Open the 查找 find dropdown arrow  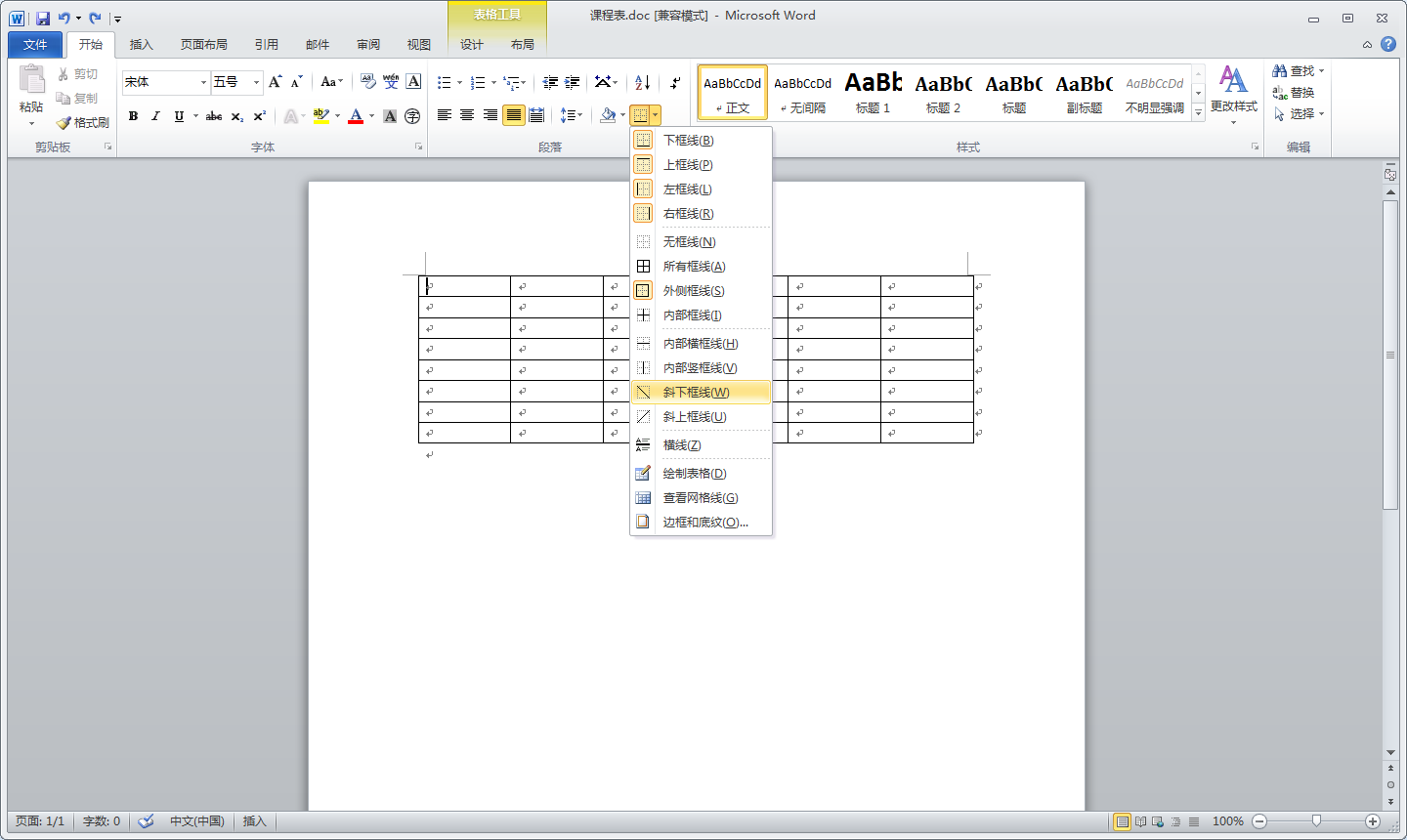(x=1322, y=71)
